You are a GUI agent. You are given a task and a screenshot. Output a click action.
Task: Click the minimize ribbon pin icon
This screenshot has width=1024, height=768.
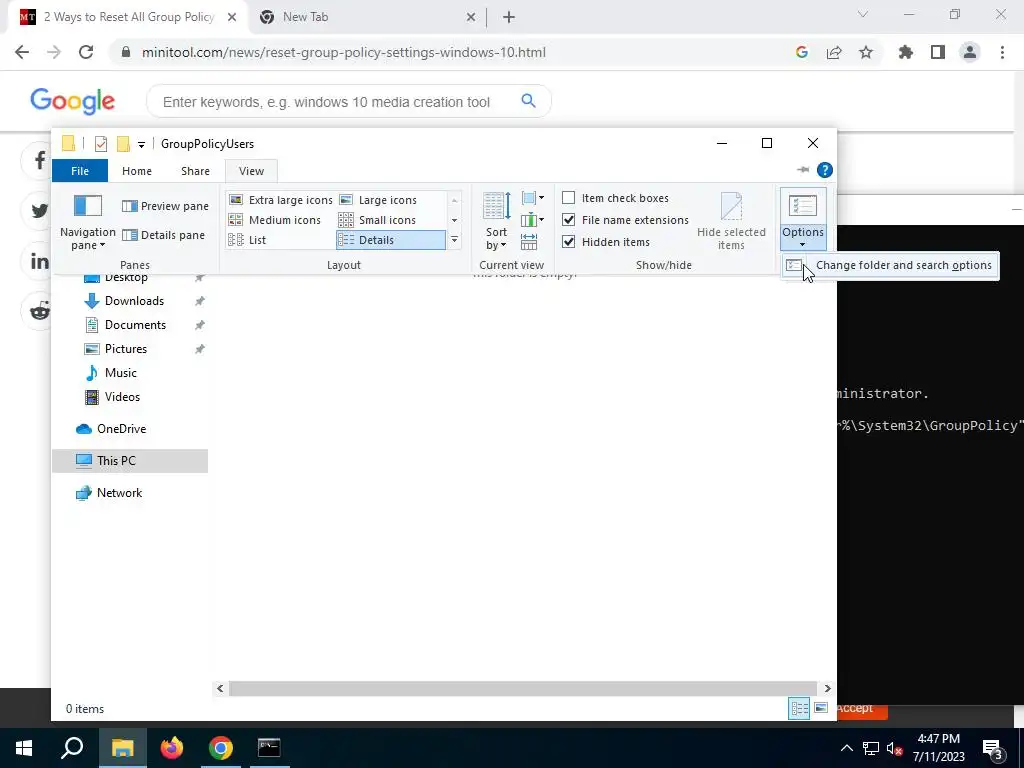[803, 170]
